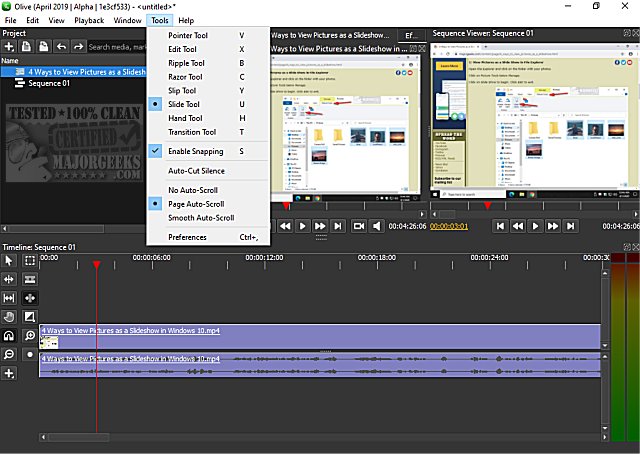Open Preferences from the Tools menu
This screenshot has height=454, width=640.
click(x=187, y=237)
